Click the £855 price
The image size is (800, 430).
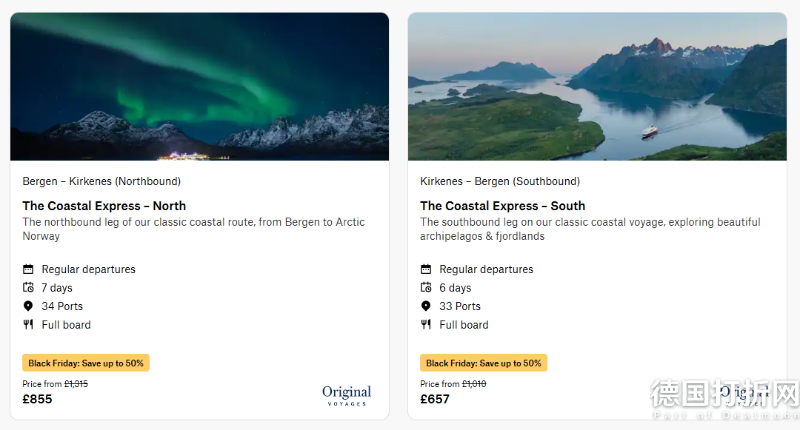coord(37,399)
